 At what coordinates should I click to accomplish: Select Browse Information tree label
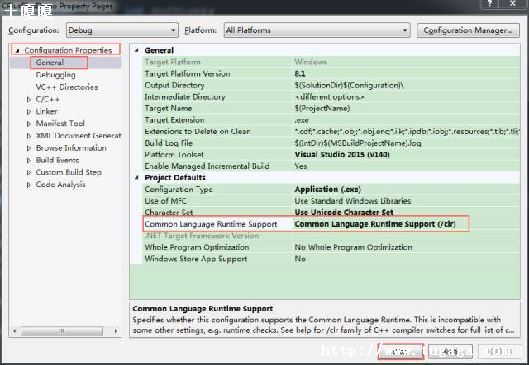[71, 148]
